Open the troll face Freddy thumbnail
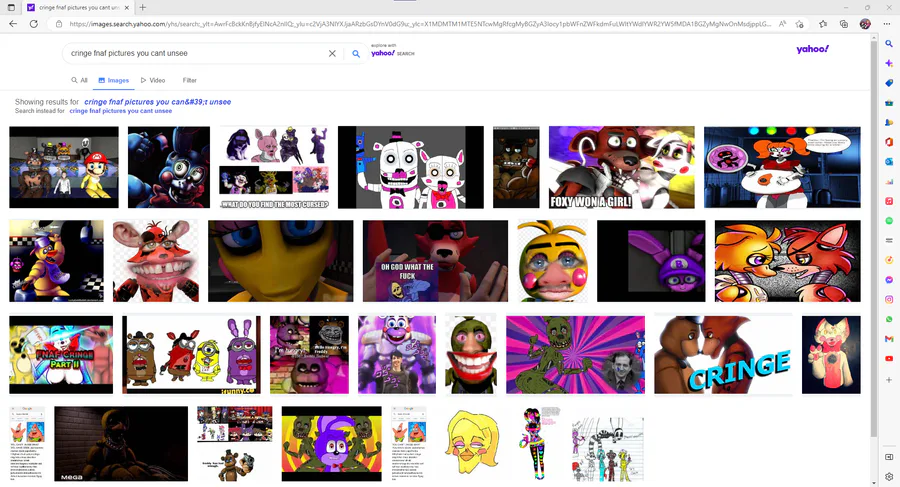Image resolution: width=900 pixels, height=487 pixels. (309, 354)
